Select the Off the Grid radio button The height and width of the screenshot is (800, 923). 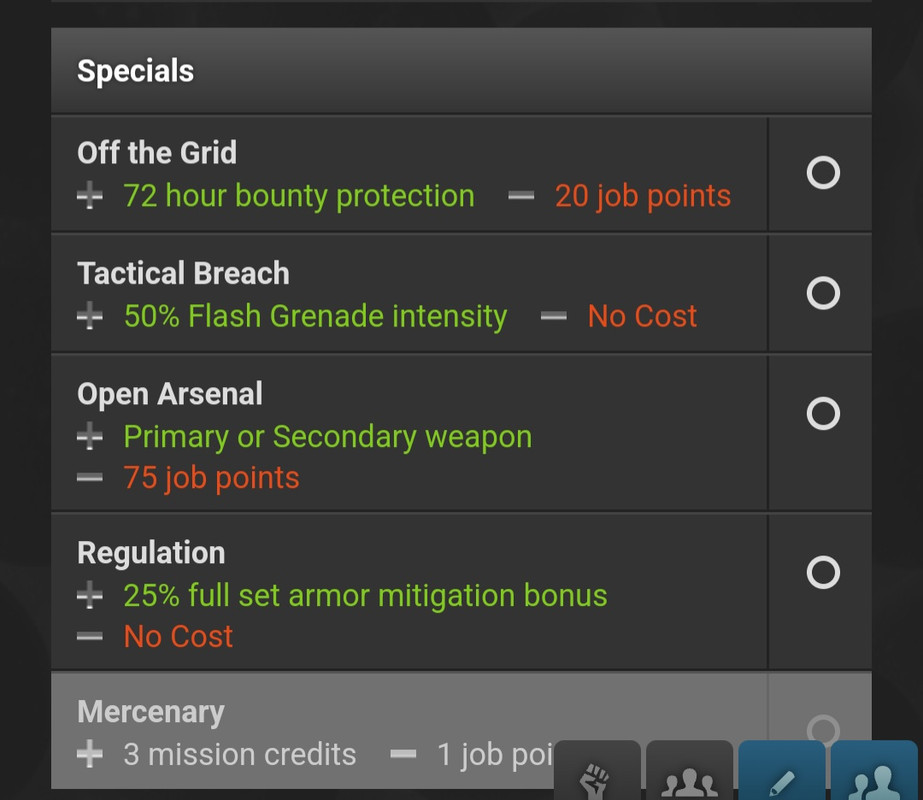(x=823, y=172)
